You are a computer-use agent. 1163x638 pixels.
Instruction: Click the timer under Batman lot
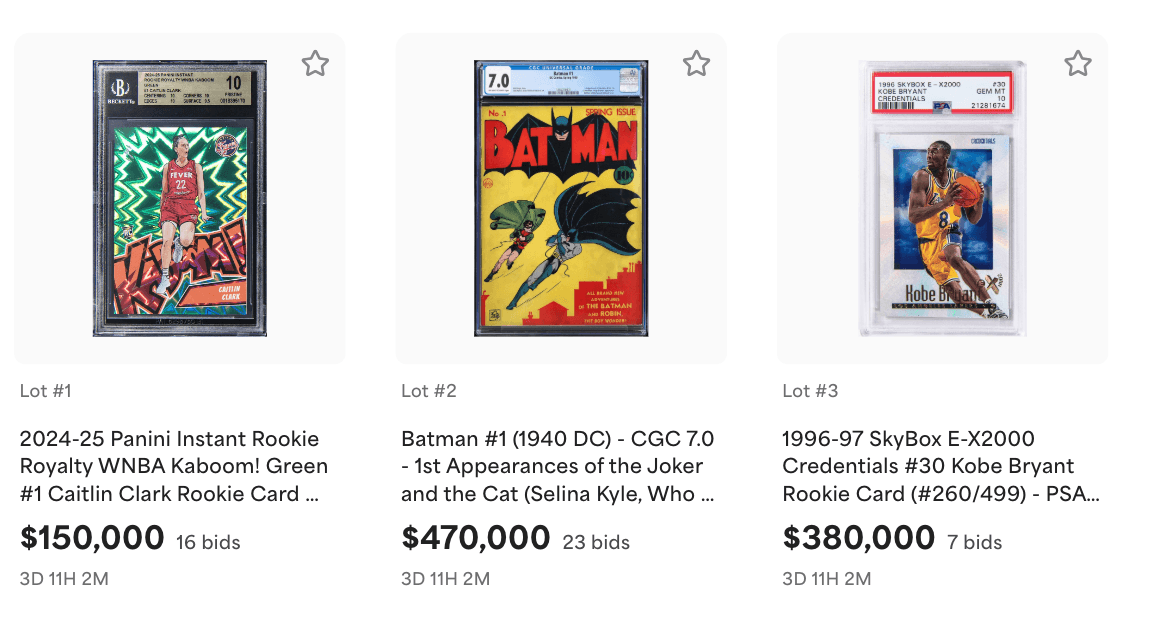click(445, 579)
